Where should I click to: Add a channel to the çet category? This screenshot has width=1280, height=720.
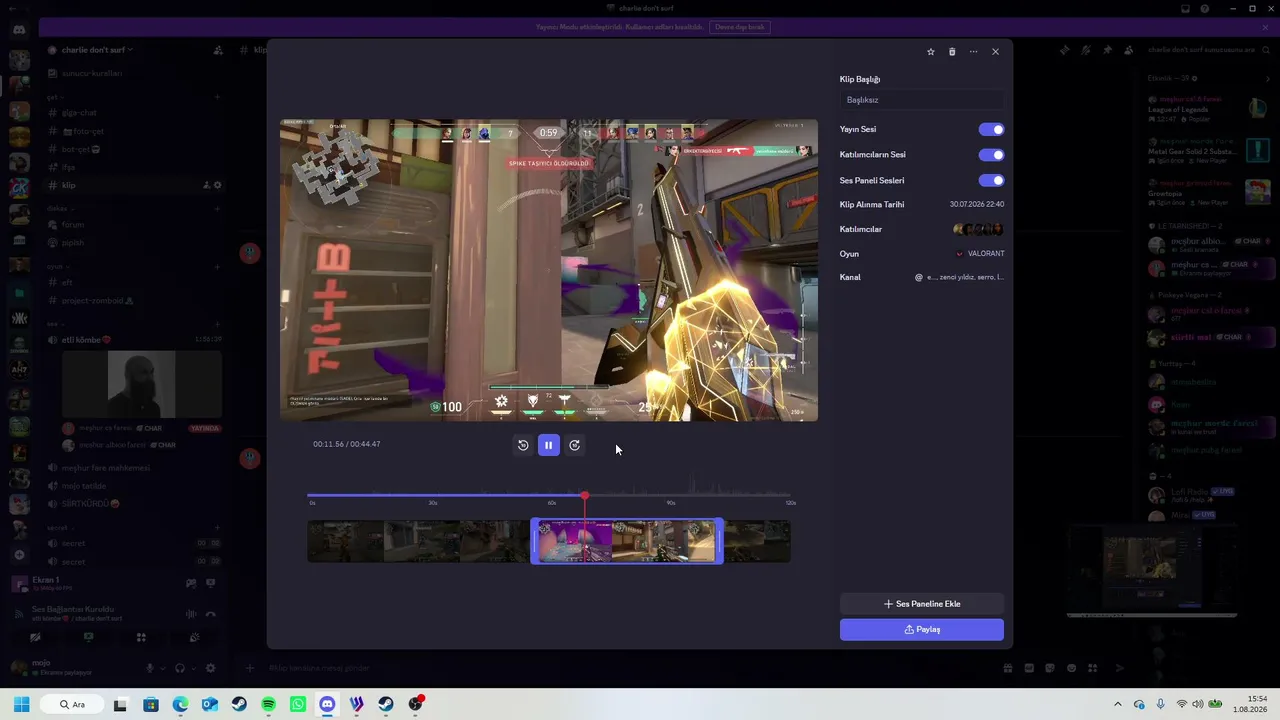(x=217, y=98)
